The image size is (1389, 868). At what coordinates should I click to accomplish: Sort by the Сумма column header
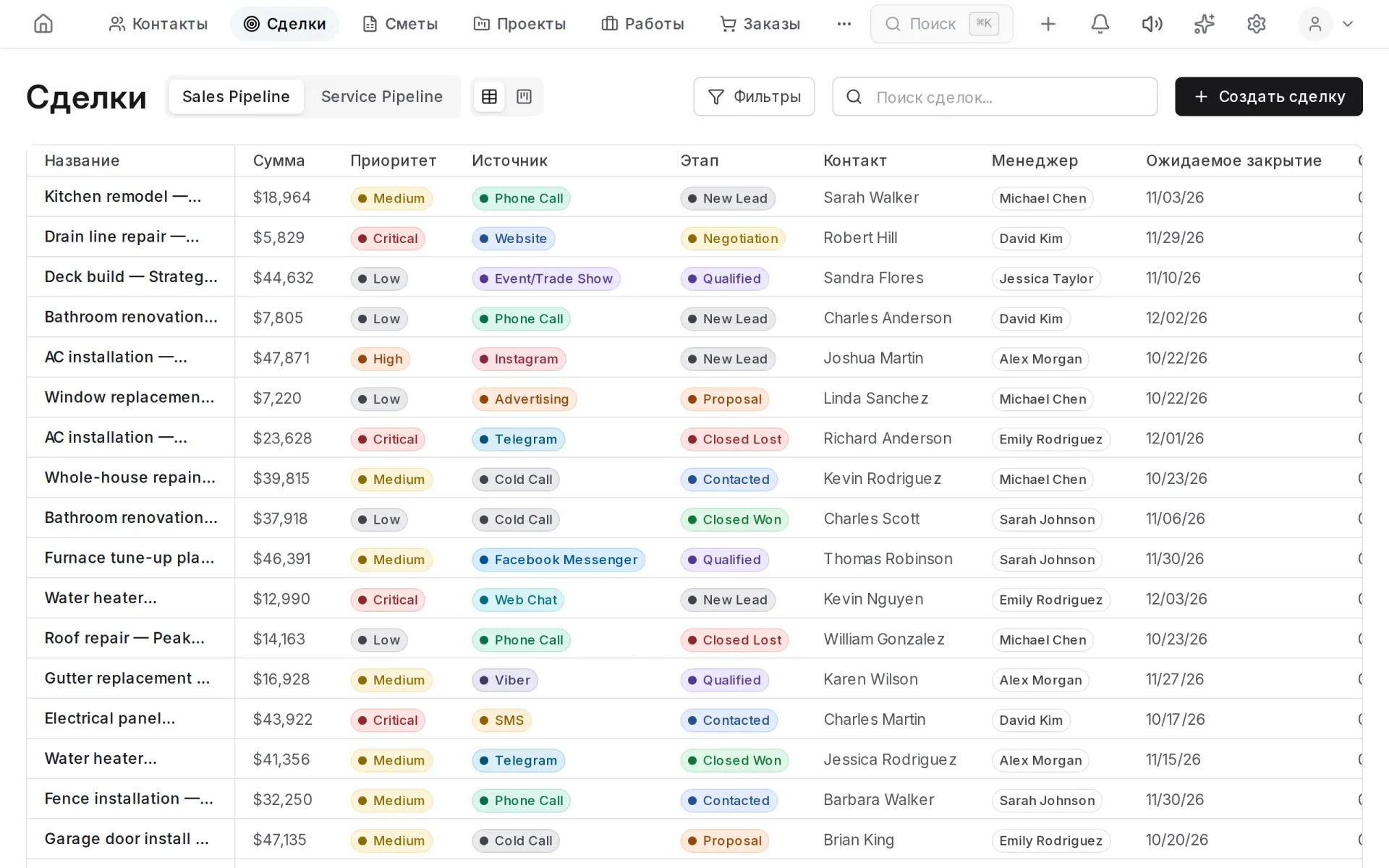(279, 161)
